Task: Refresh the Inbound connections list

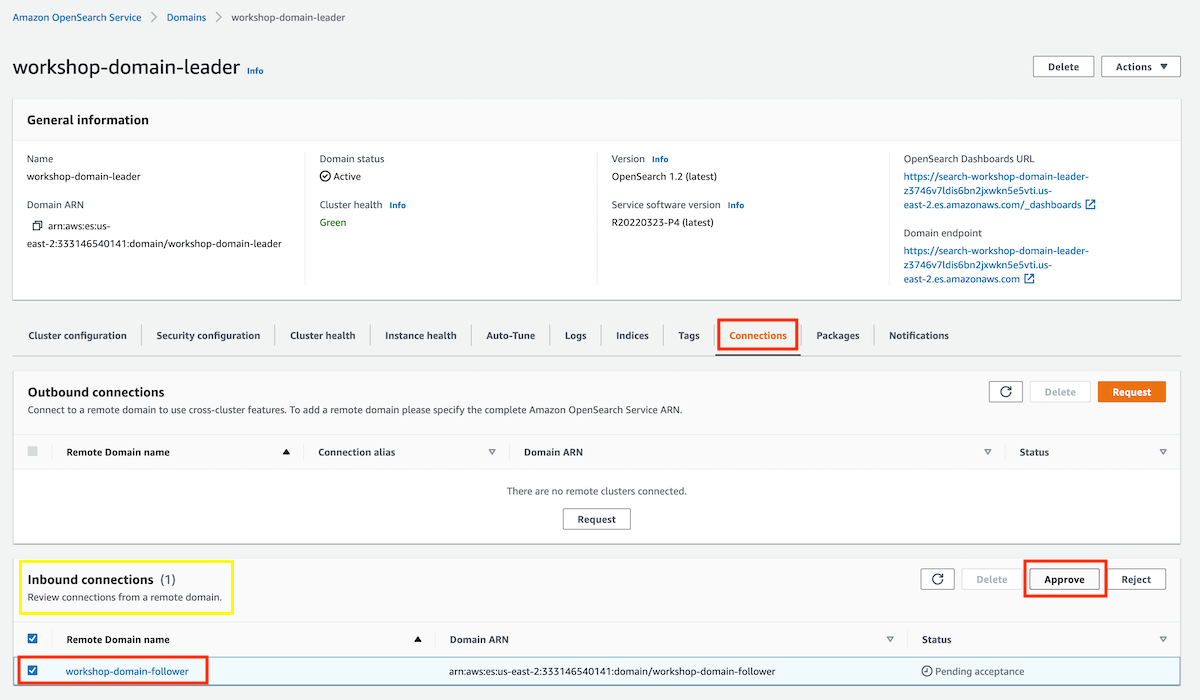Action: coord(937,579)
